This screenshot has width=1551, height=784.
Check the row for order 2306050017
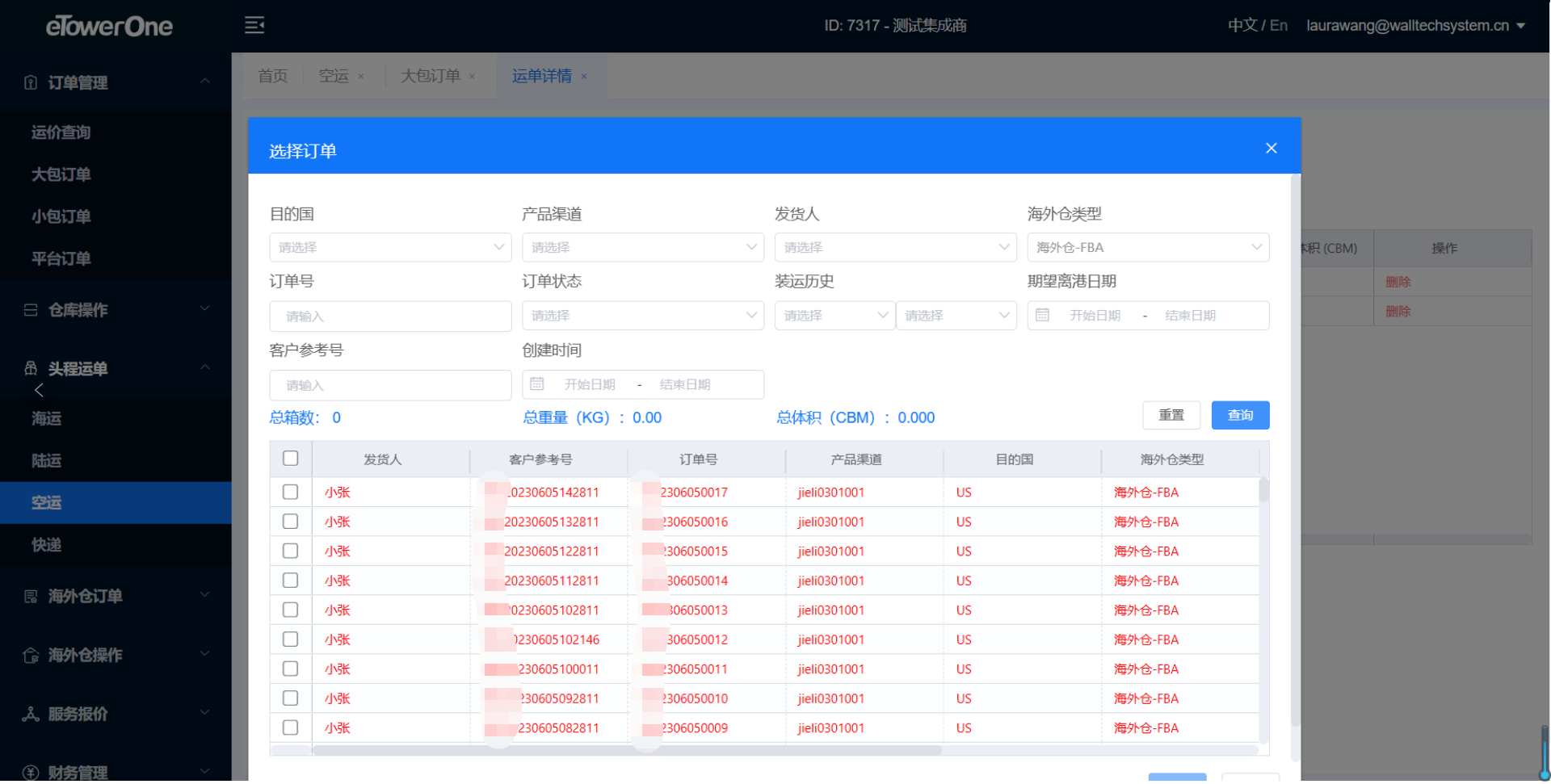click(291, 493)
